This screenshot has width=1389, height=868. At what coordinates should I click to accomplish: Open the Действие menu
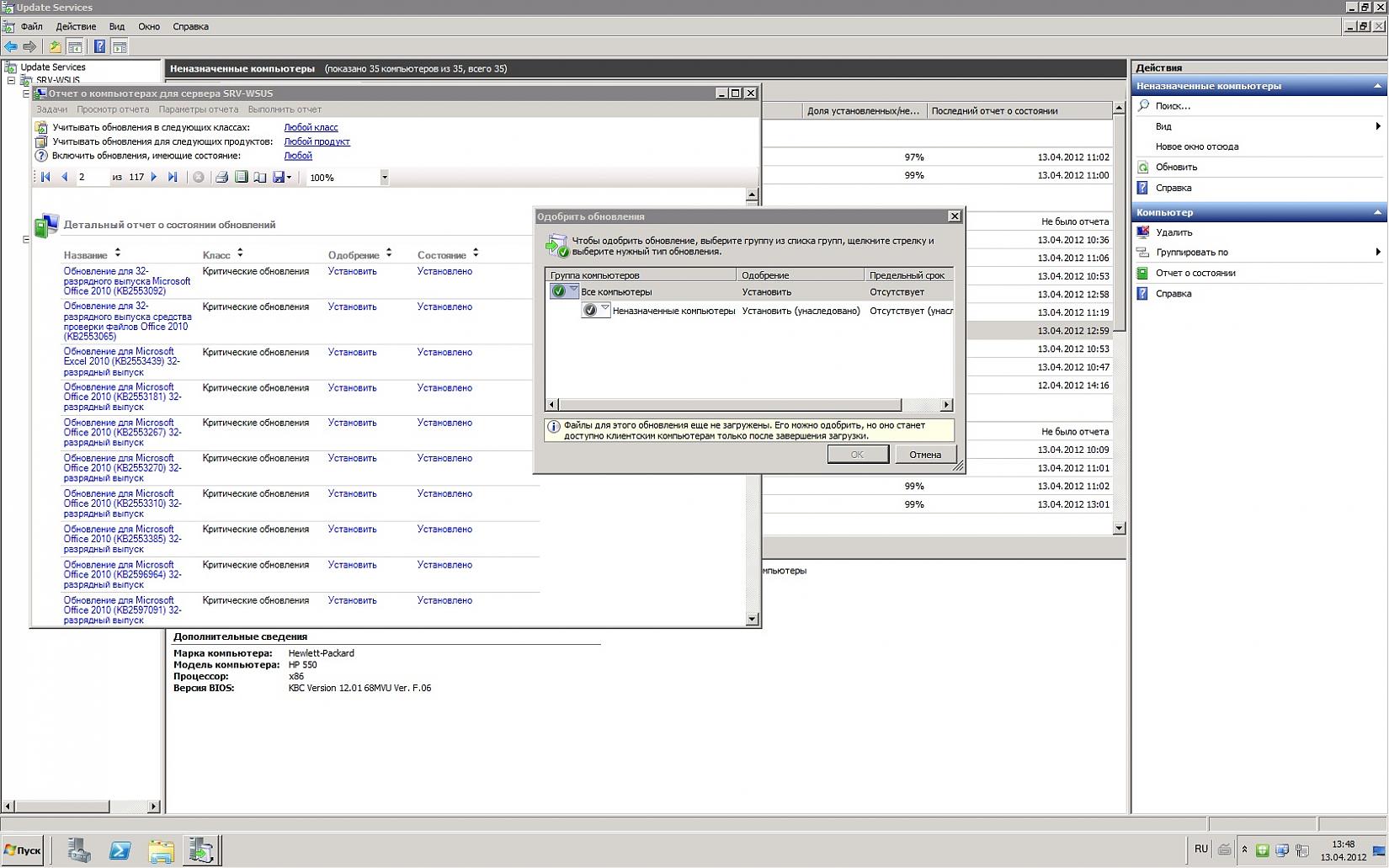[x=76, y=26]
